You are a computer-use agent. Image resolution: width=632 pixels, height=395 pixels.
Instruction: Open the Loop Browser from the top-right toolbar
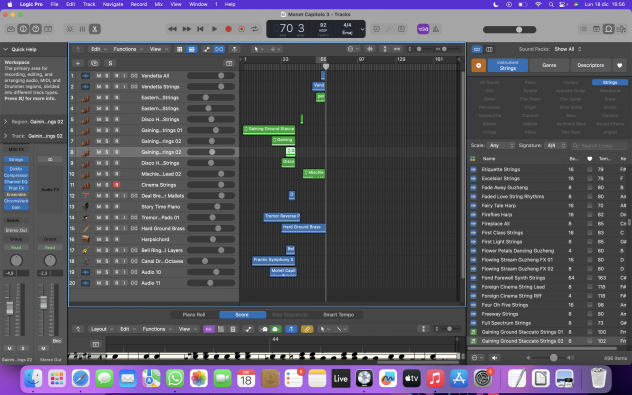click(x=609, y=29)
